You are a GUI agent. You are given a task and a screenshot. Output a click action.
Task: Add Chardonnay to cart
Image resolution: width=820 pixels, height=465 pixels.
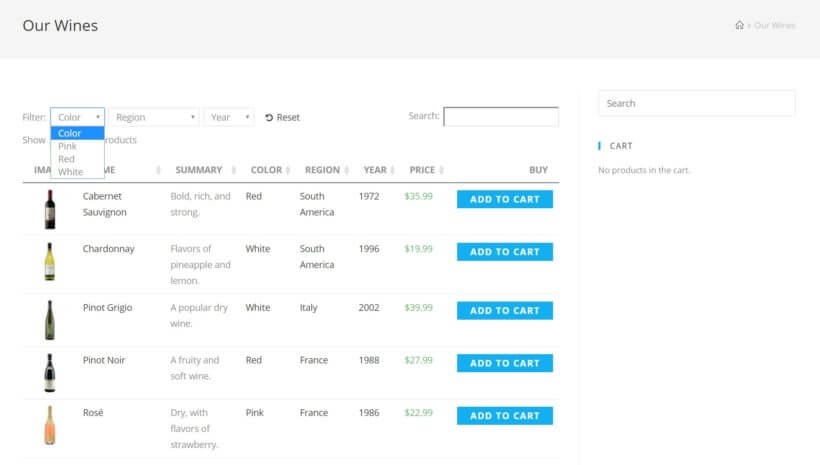coord(505,252)
